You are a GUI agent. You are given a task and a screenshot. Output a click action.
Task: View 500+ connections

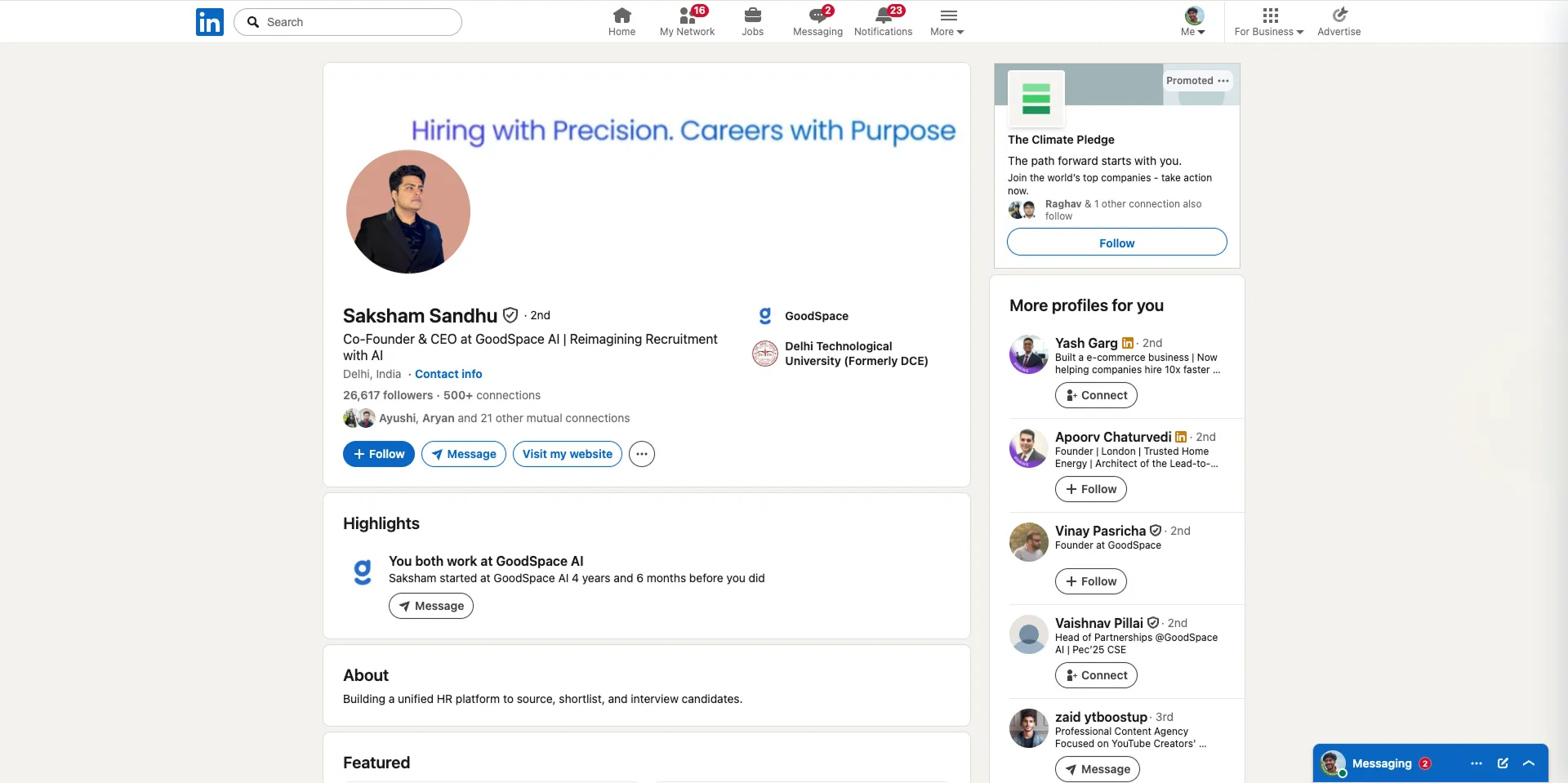(x=492, y=395)
